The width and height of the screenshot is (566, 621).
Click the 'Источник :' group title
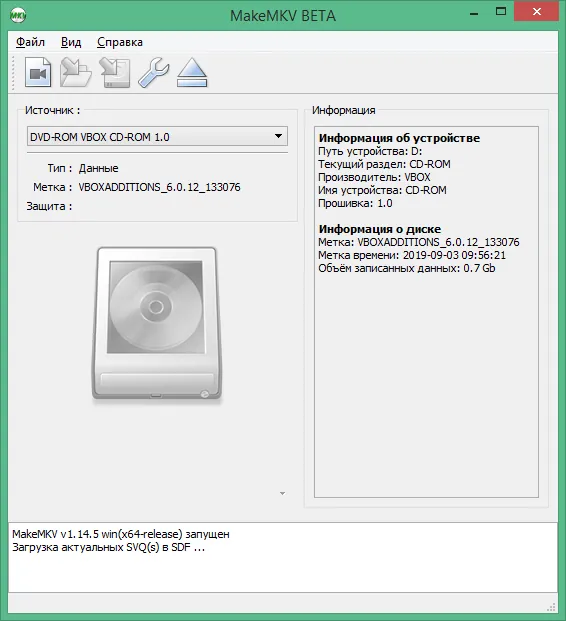(x=52, y=110)
